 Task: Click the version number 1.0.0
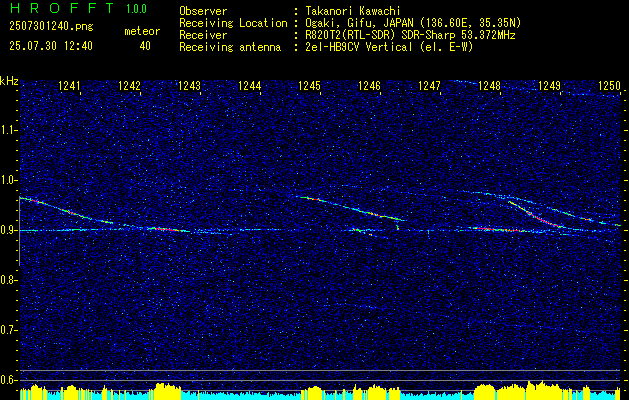tap(136, 9)
